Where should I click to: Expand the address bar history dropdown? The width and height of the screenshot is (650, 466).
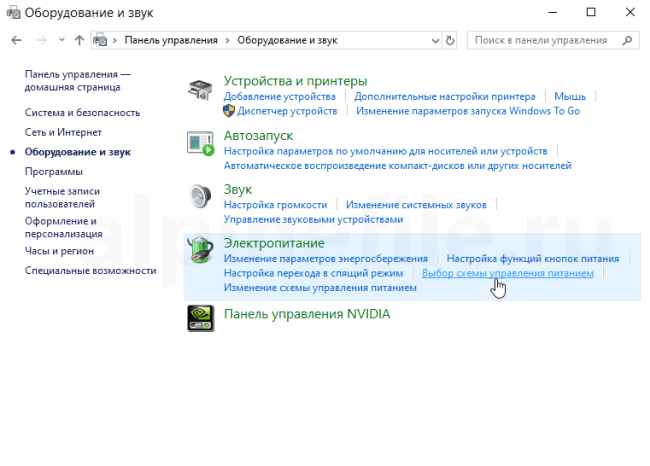[x=435, y=41]
